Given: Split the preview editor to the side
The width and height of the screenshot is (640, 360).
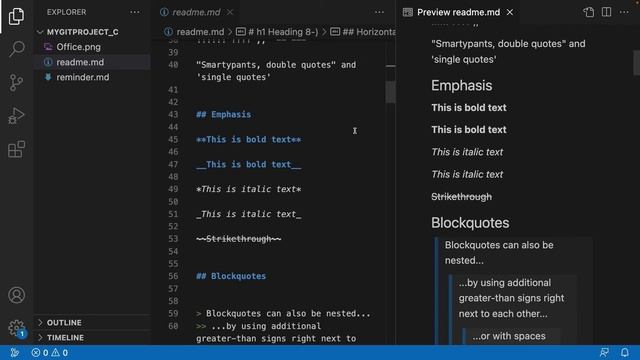Looking at the screenshot, I should pos(607,12).
